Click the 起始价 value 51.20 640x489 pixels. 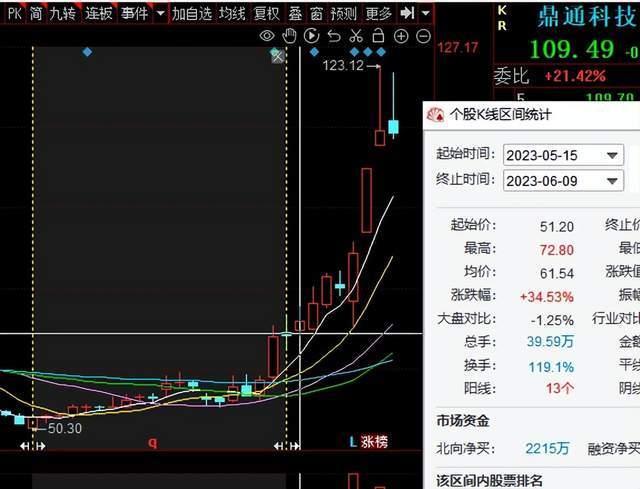(557, 227)
